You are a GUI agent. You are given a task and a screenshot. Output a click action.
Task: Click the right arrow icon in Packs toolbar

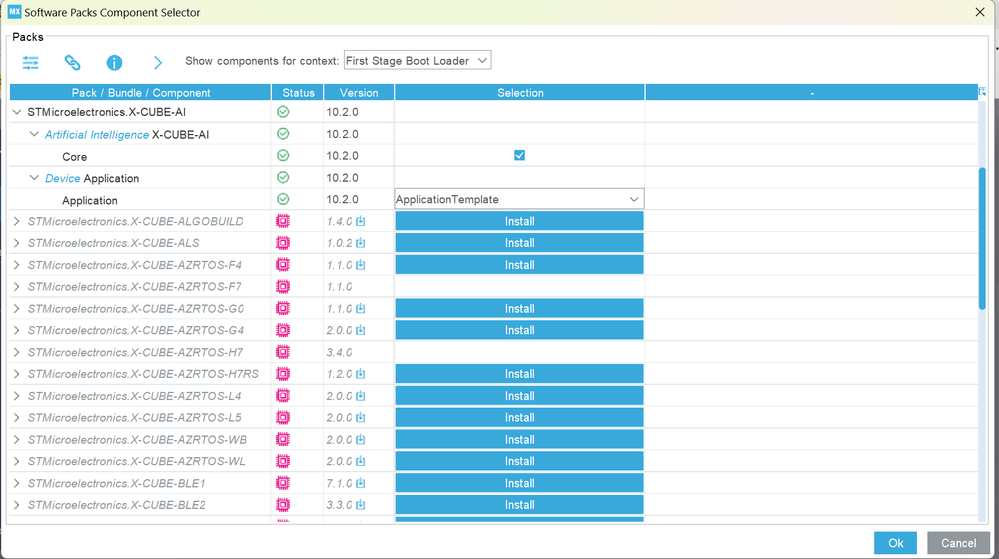point(157,62)
